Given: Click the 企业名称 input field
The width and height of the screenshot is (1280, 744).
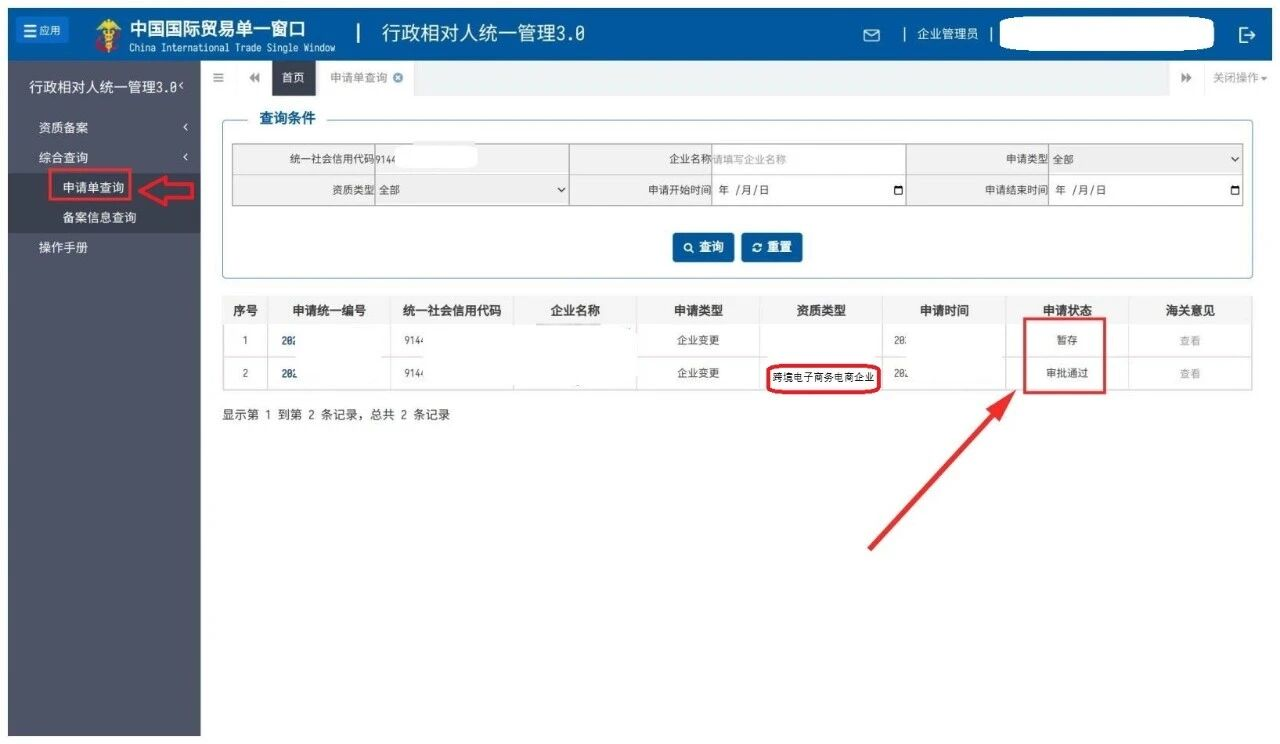Looking at the screenshot, I should click(800, 159).
